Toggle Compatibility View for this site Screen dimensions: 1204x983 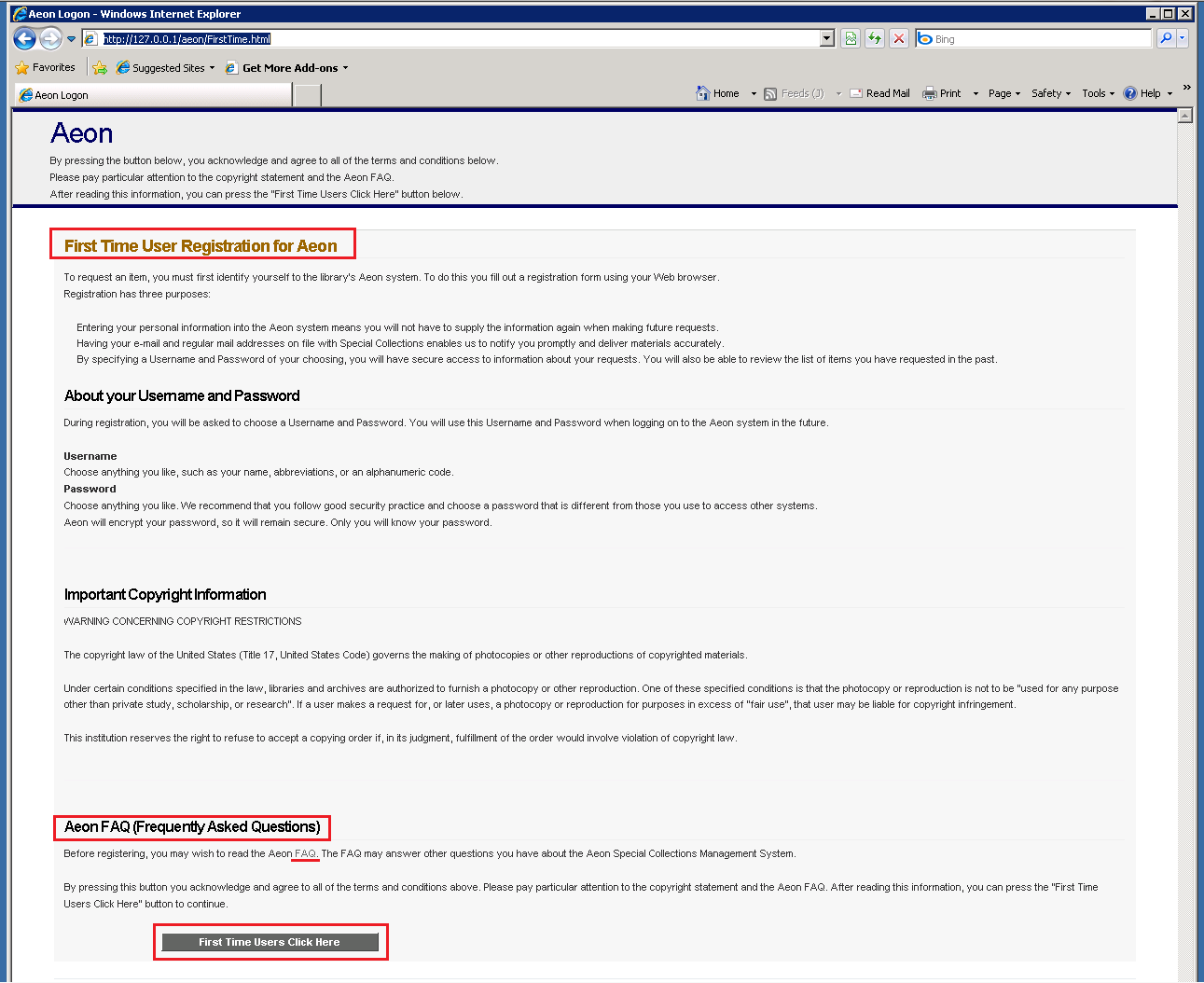[x=850, y=38]
